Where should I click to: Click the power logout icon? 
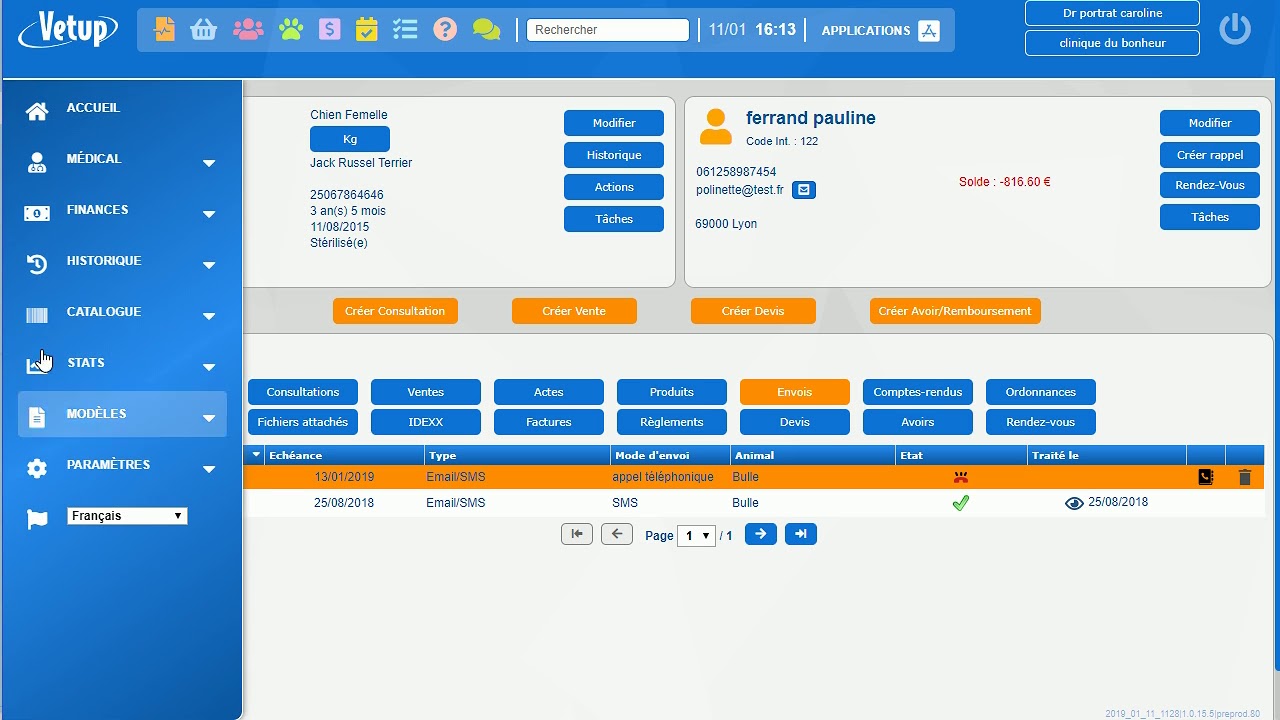tap(1235, 29)
